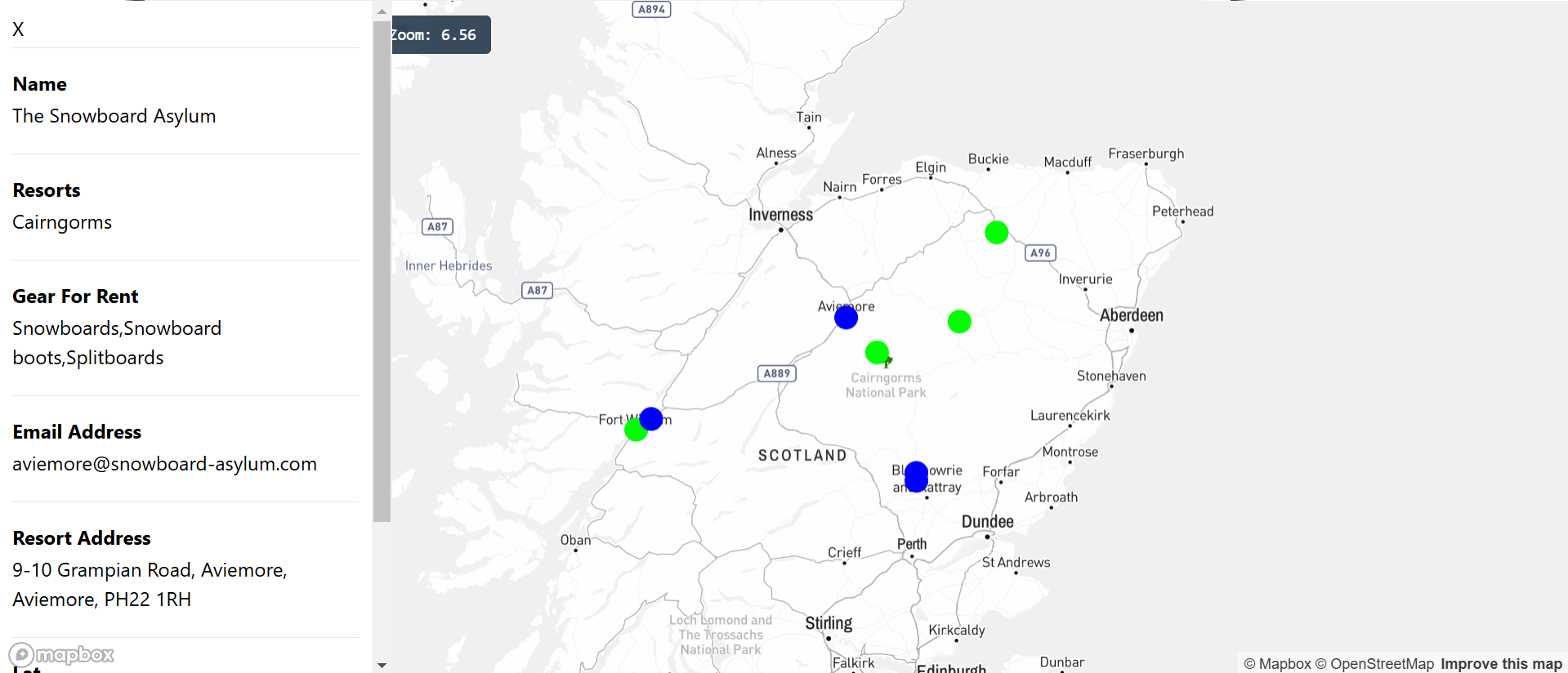Image resolution: width=1568 pixels, height=673 pixels.
Task: Click the Crieff town label
Action: 844,552
